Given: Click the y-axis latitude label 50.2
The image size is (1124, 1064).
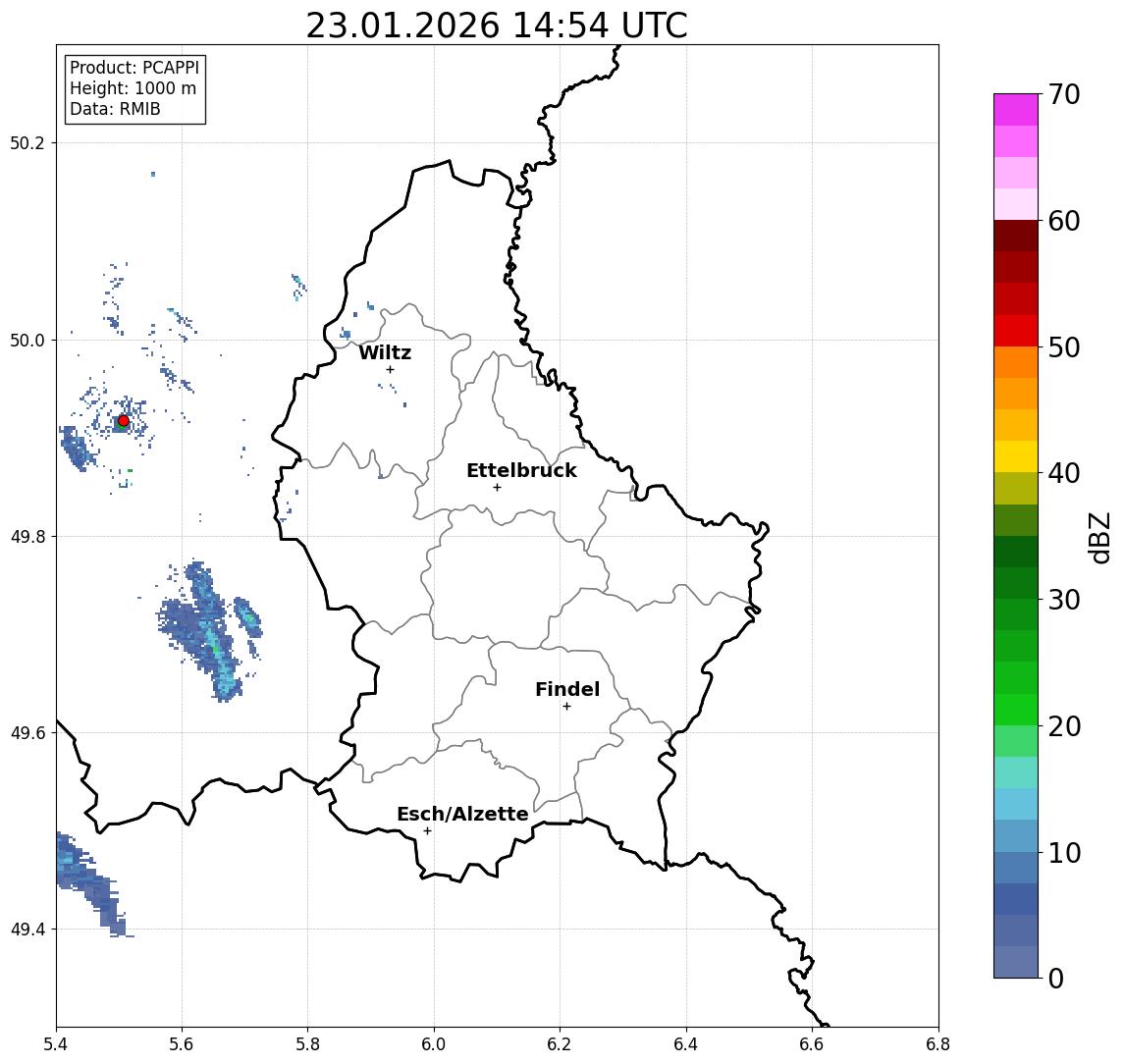Looking at the screenshot, I should tap(27, 142).
